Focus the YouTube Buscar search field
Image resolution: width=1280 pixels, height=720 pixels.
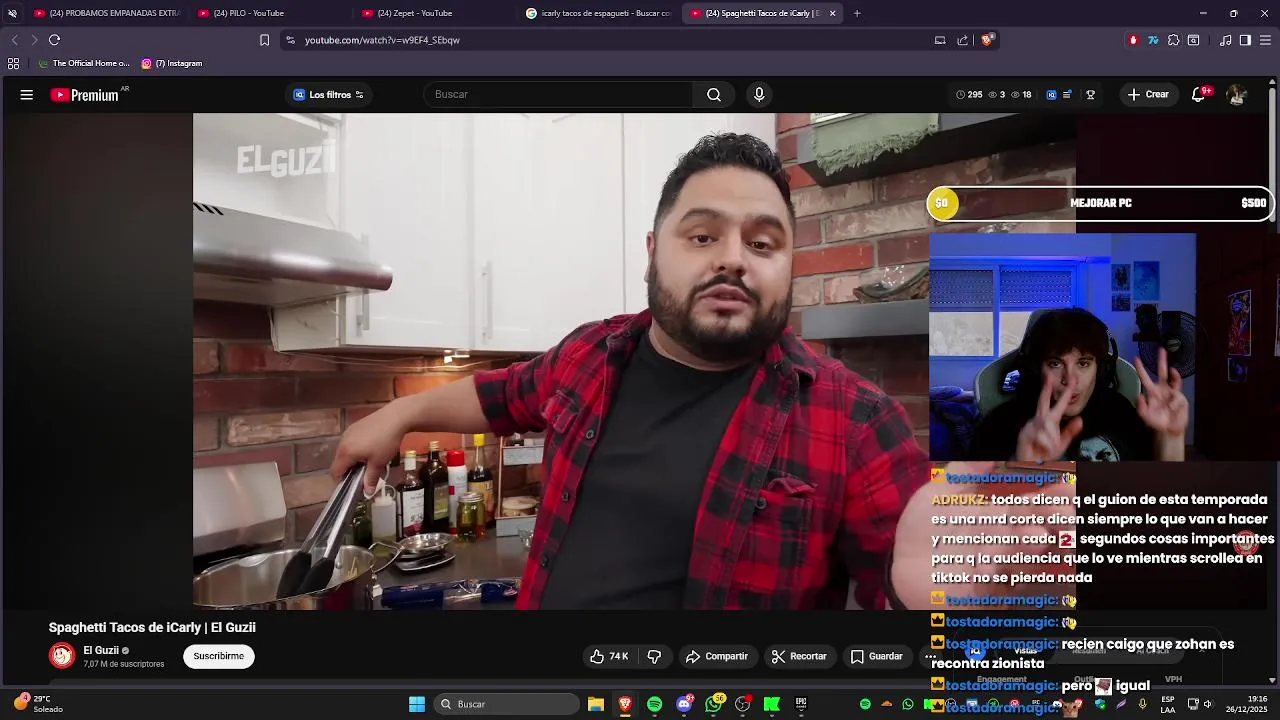point(560,94)
